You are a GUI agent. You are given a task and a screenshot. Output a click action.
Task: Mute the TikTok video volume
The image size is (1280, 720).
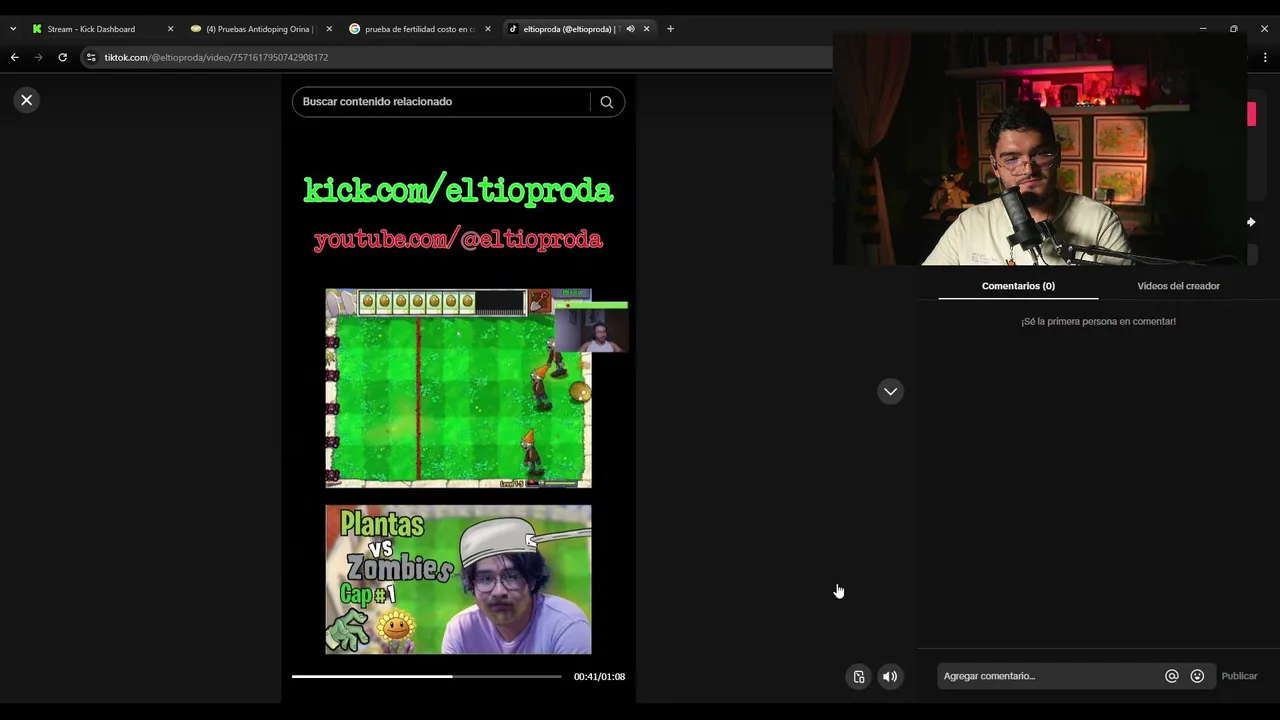890,677
